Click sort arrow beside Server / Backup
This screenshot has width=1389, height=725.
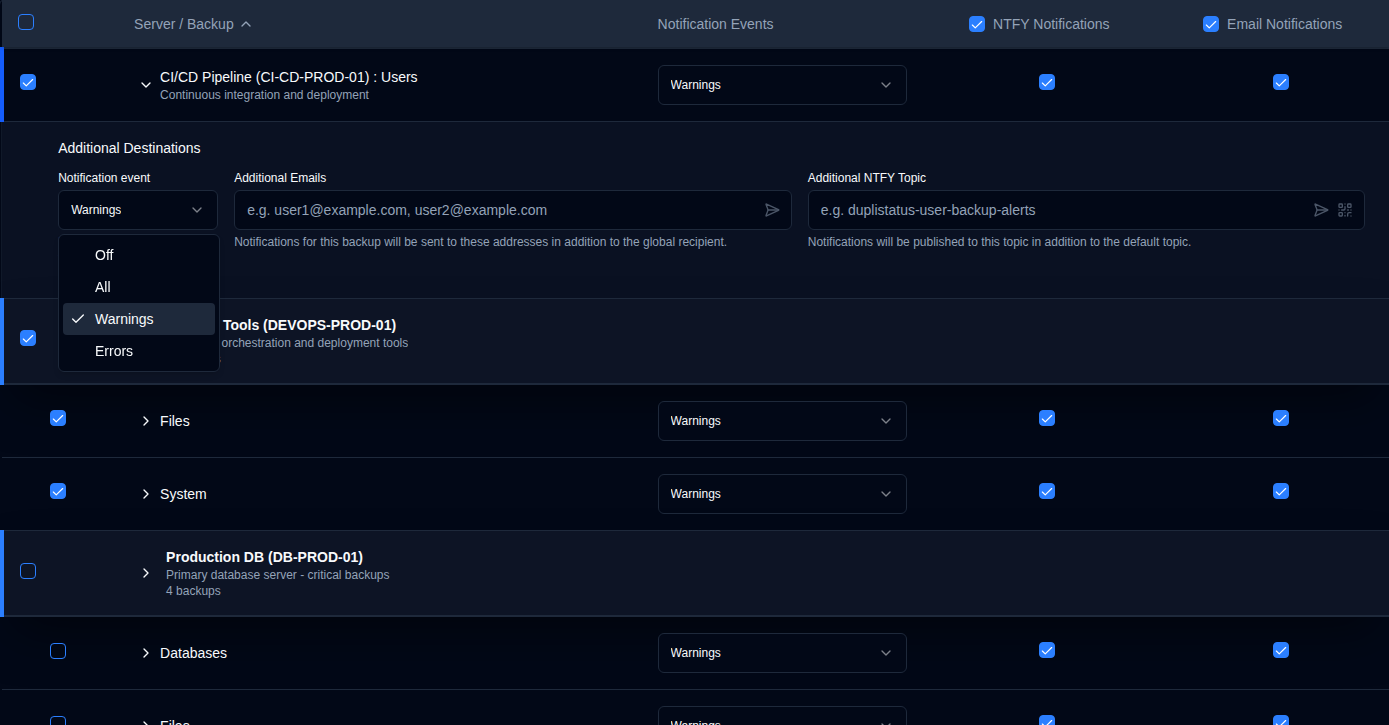tap(246, 24)
